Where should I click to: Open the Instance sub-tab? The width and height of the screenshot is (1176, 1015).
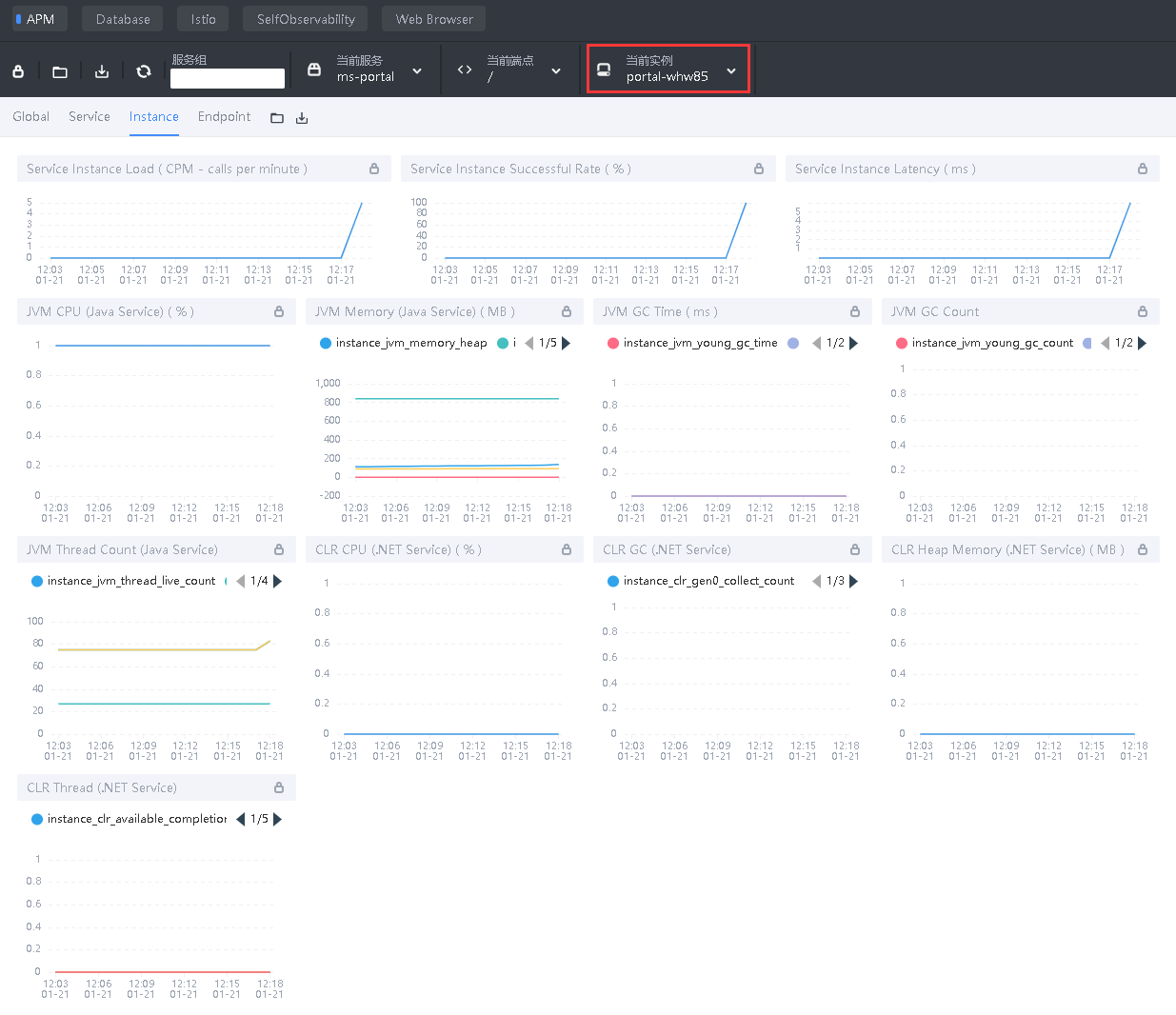tap(154, 116)
